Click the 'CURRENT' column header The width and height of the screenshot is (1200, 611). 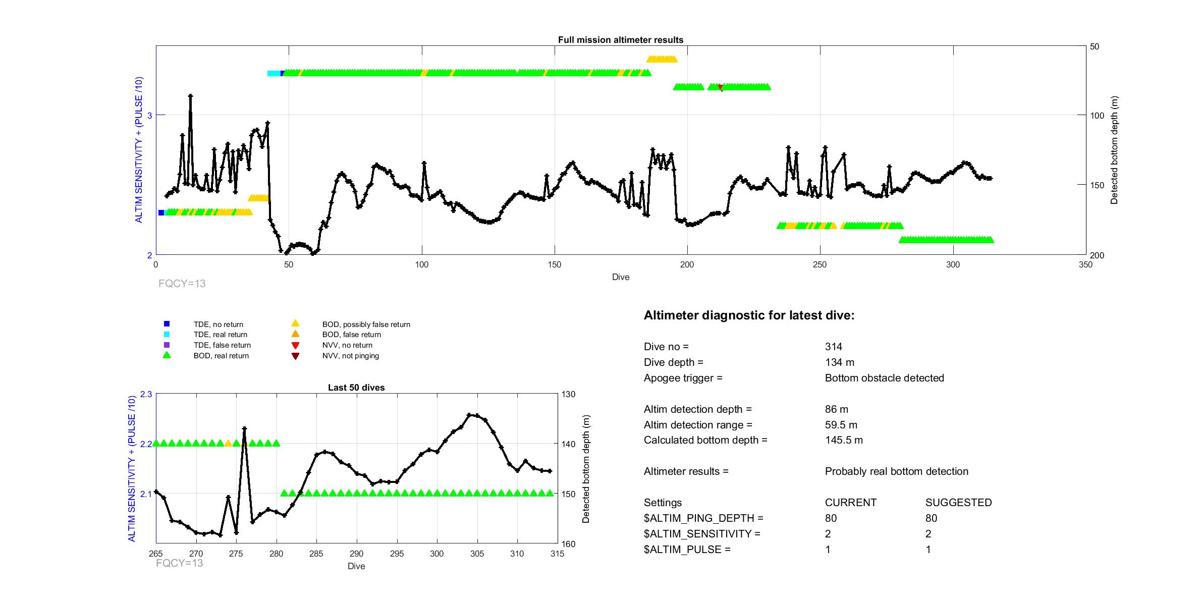pos(851,503)
